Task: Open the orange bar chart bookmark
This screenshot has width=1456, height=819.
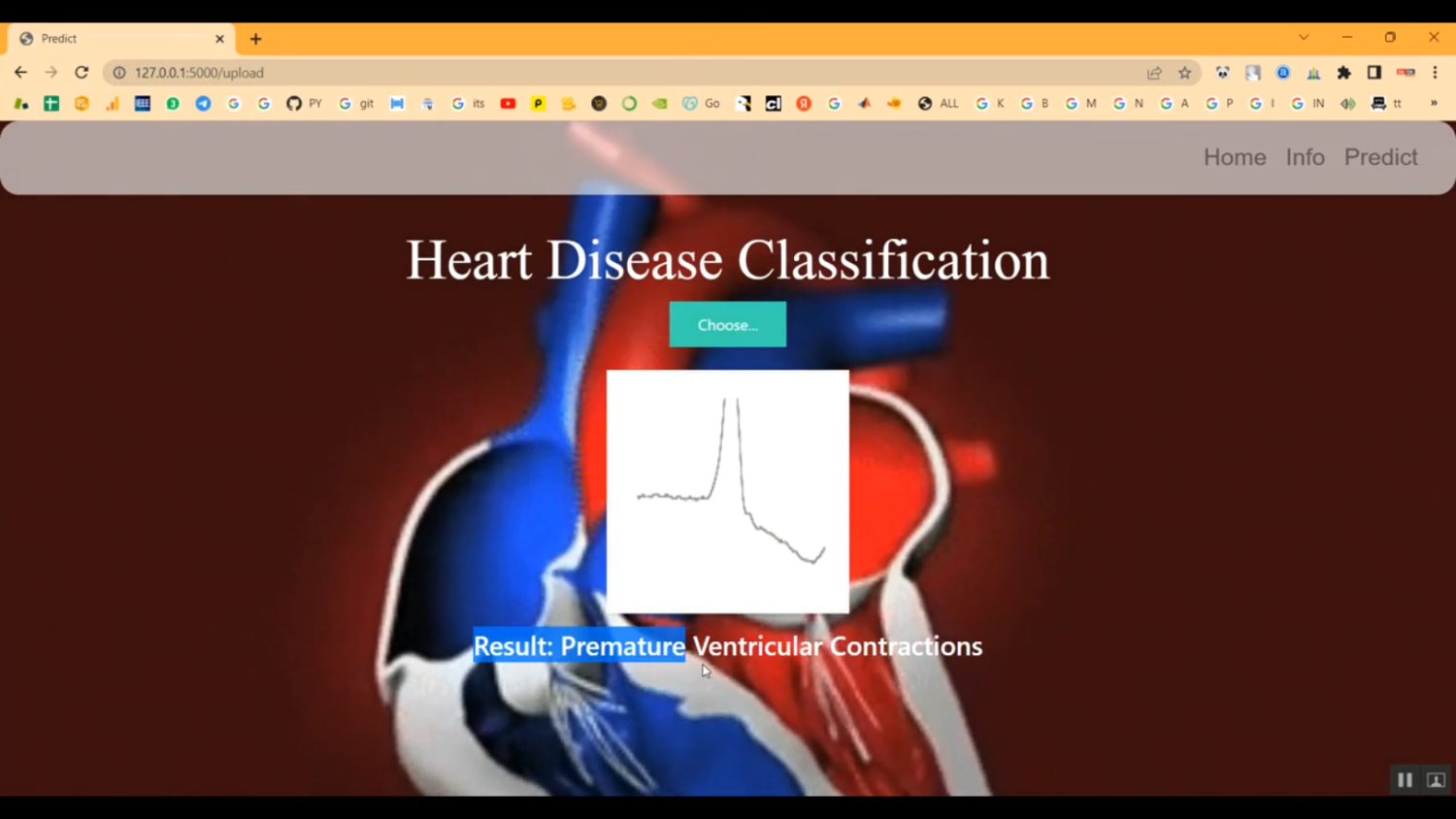Action: coord(112,103)
